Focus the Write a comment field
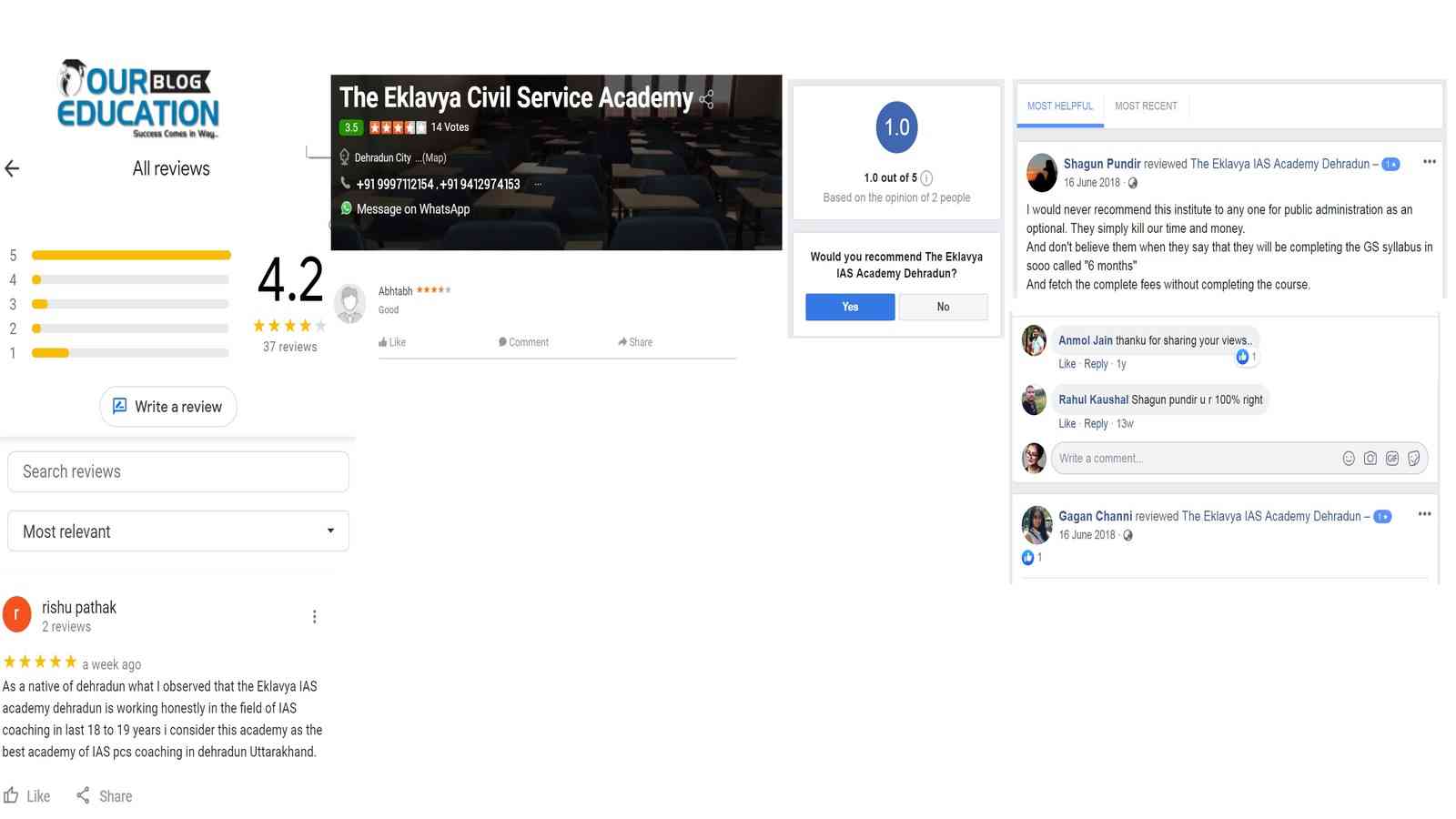 (x=1239, y=459)
